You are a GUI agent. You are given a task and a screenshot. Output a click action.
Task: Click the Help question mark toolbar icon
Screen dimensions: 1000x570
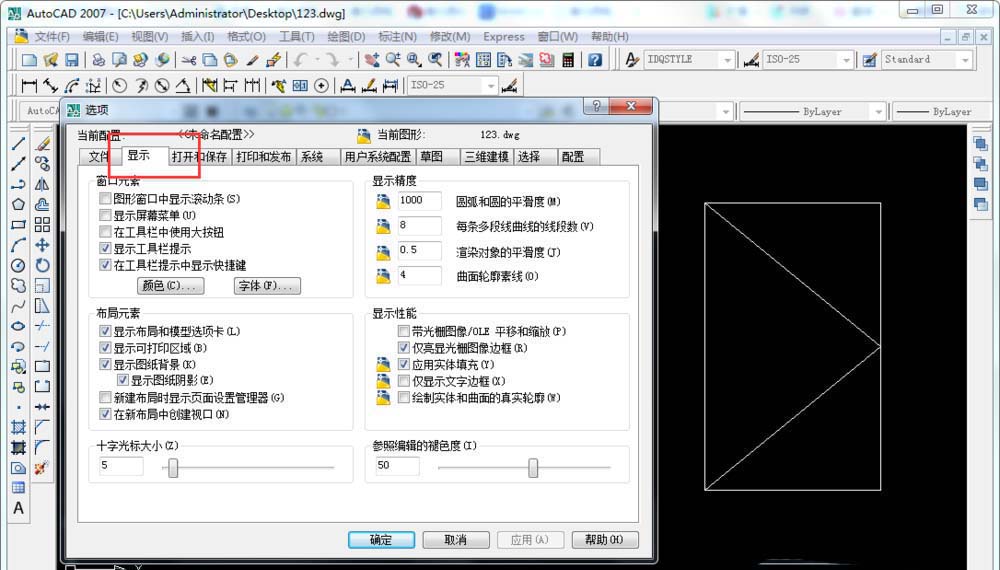[x=595, y=60]
